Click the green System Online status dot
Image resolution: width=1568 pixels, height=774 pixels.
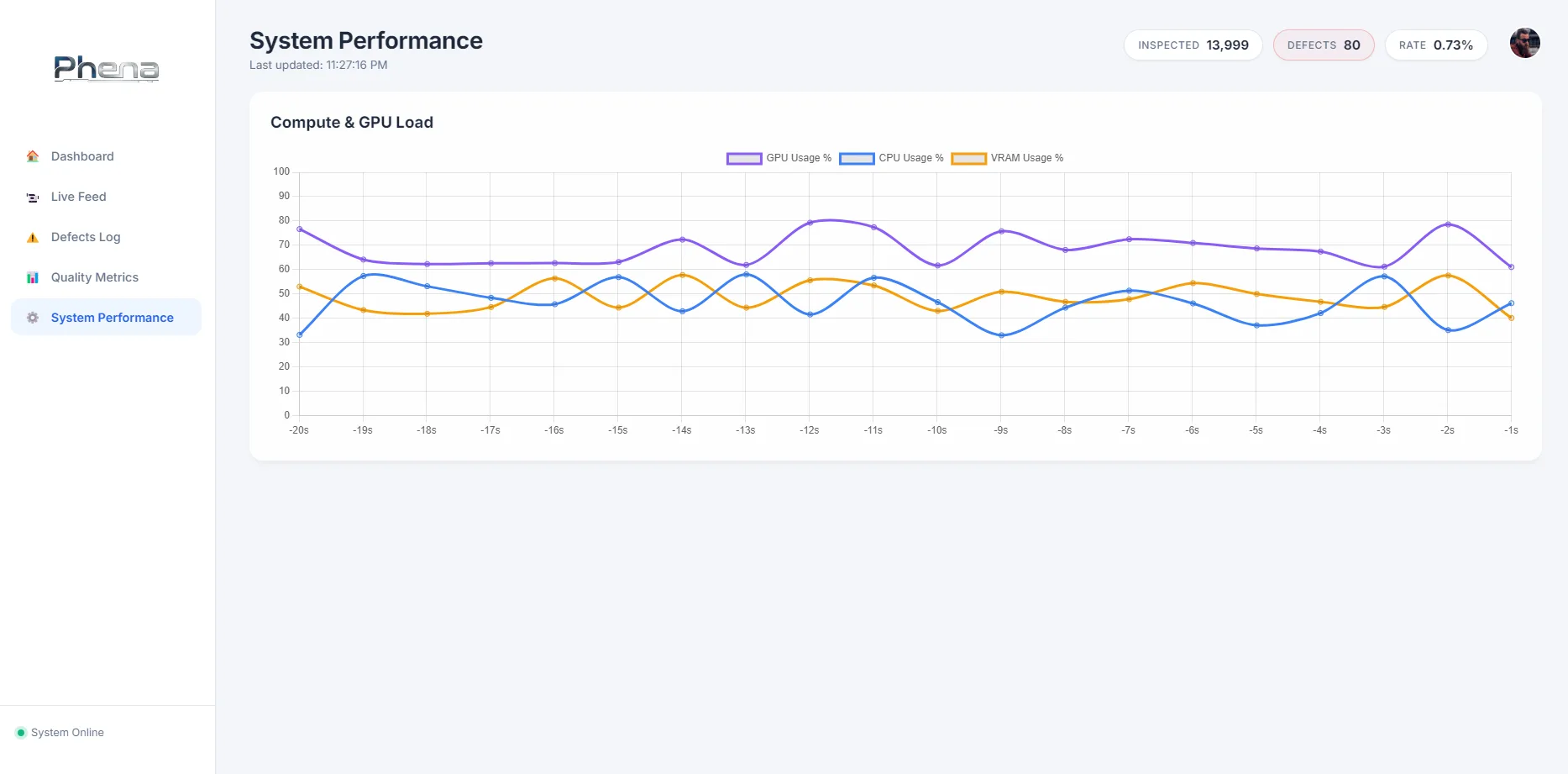coord(23,732)
